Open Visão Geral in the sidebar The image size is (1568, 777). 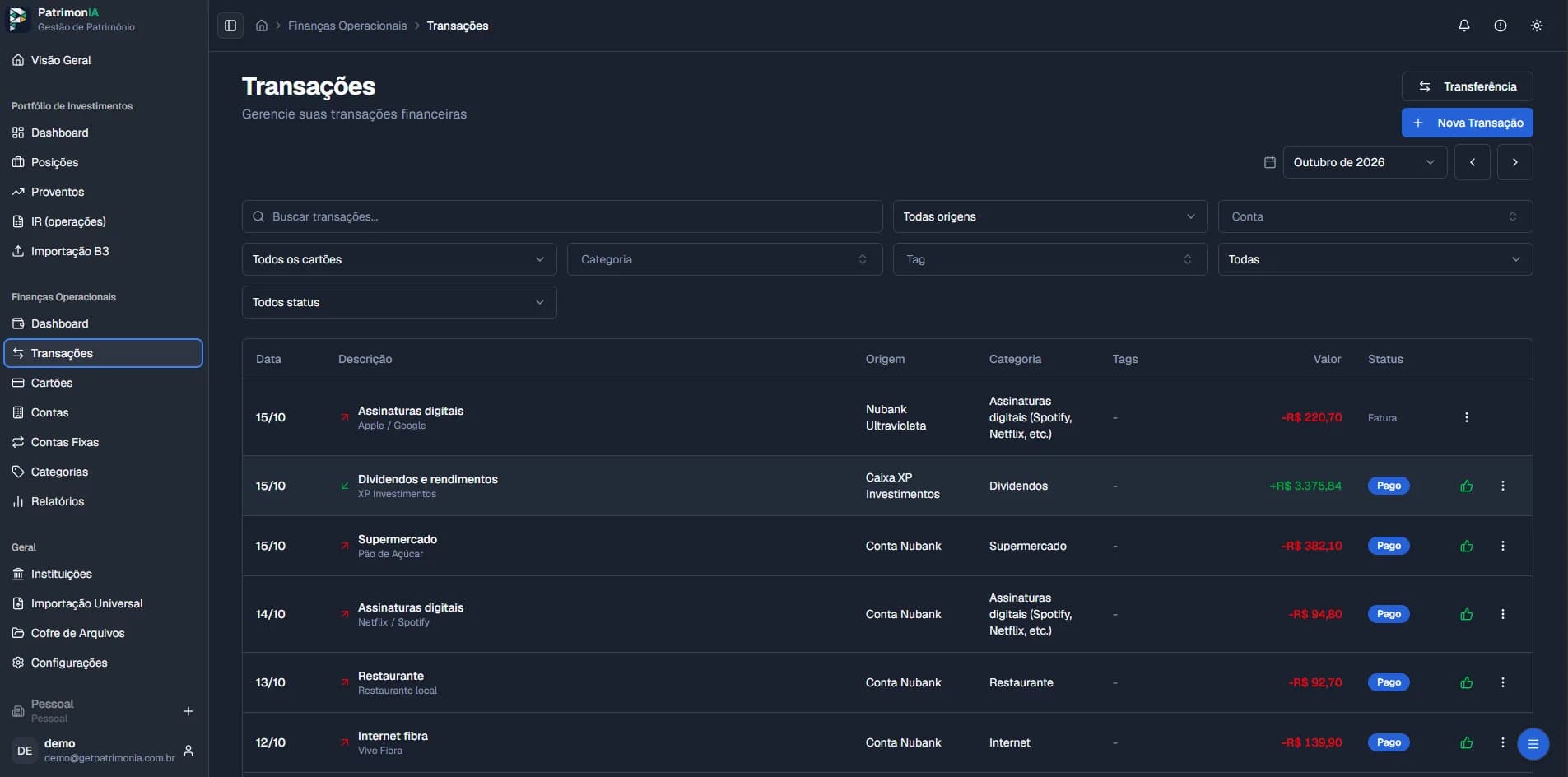(103, 60)
